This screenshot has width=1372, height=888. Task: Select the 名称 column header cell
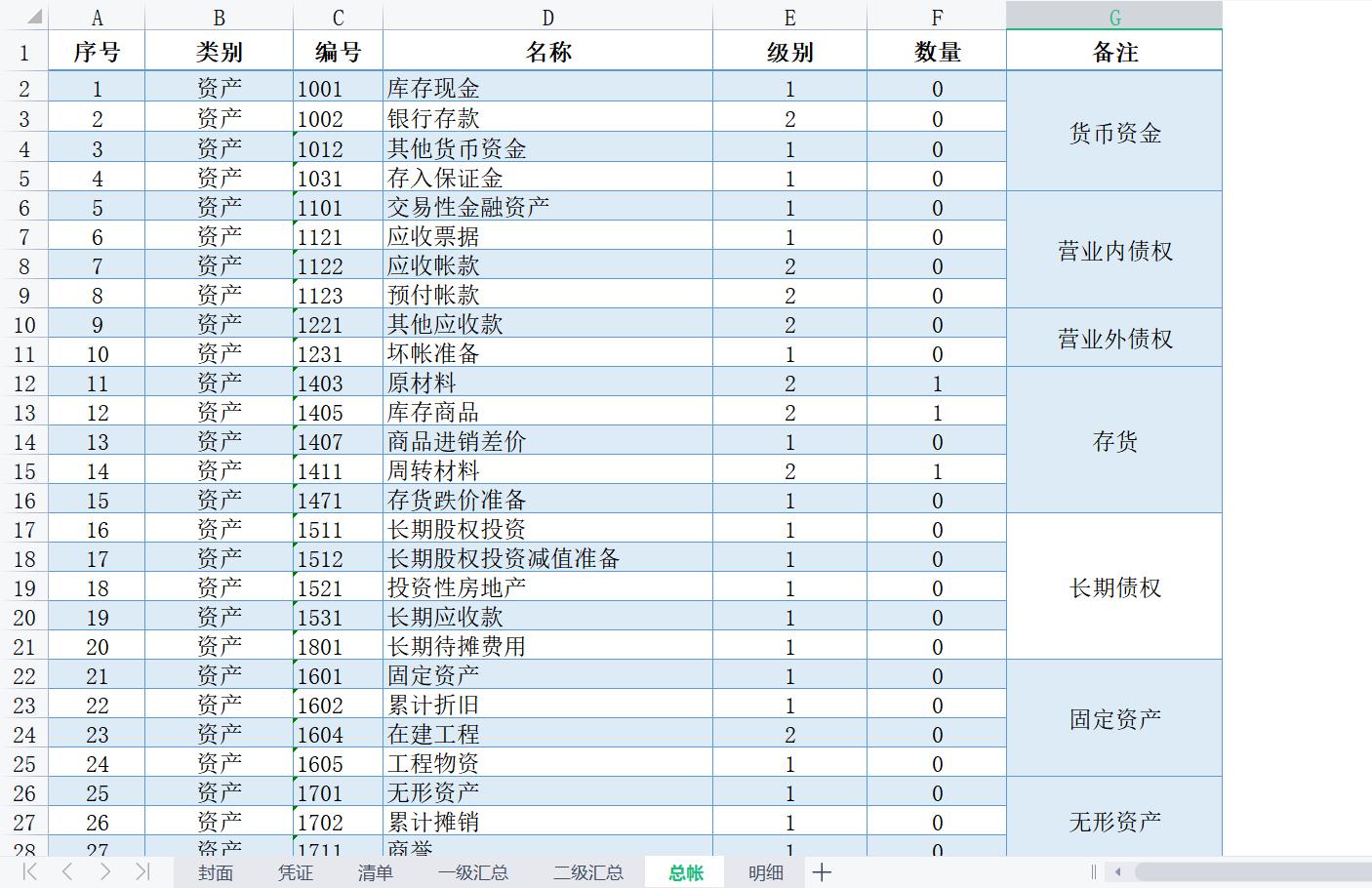point(548,50)
